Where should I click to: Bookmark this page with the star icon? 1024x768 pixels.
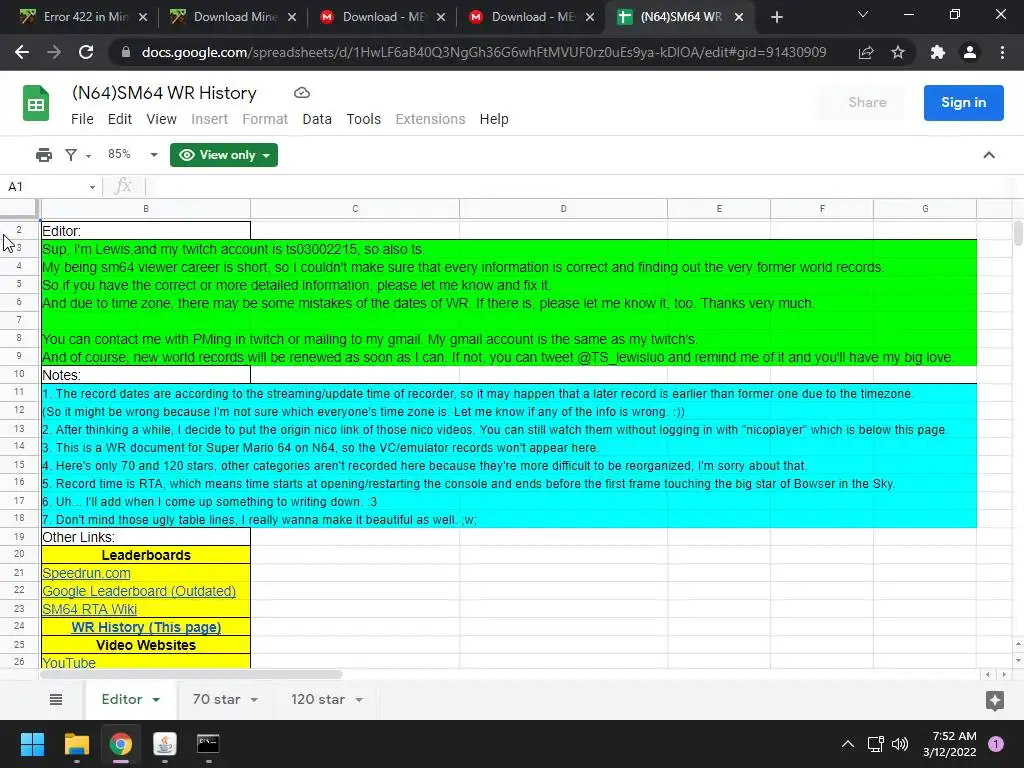click(x=898, y=52)
